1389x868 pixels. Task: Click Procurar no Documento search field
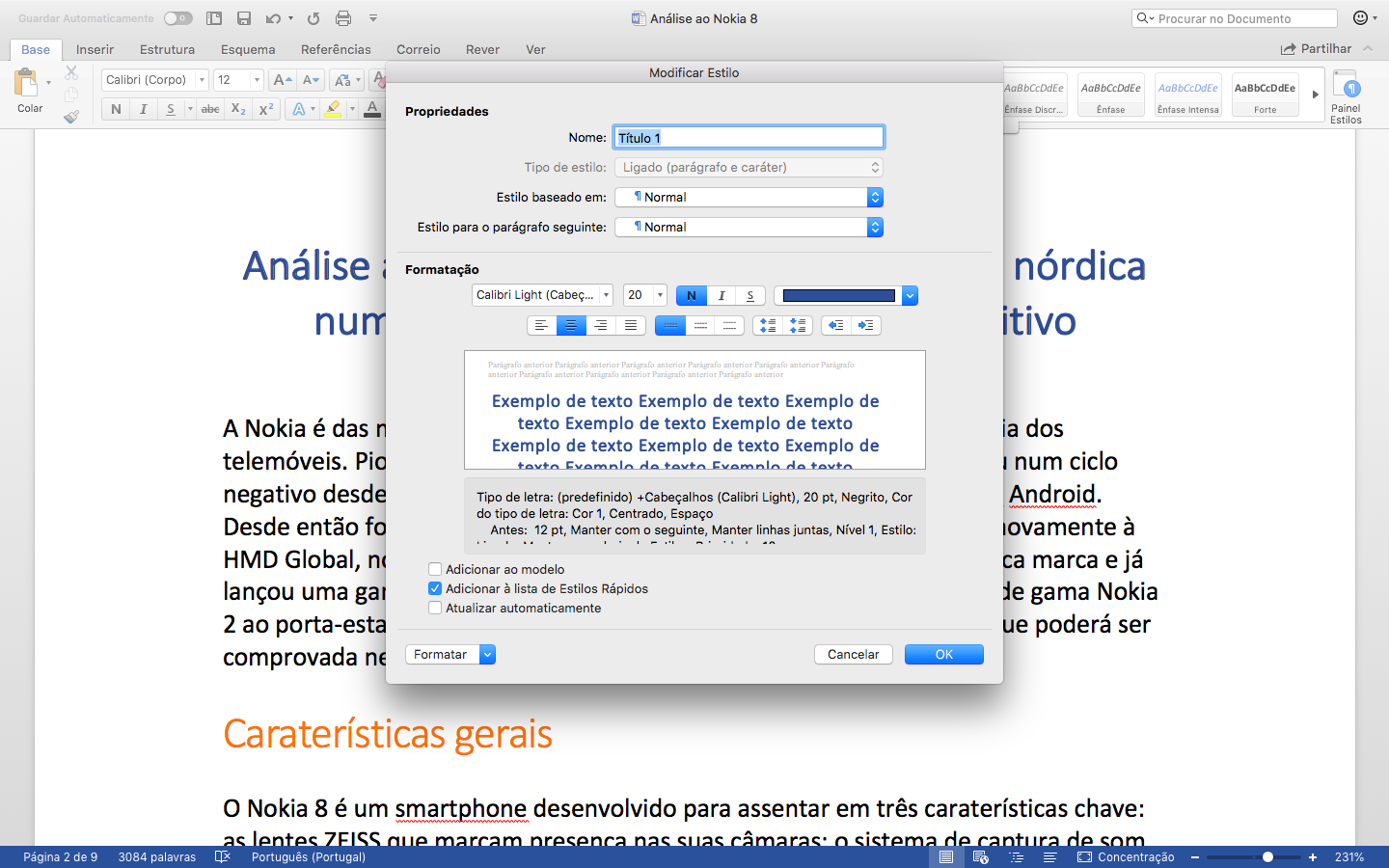(x=1235, y=18)
